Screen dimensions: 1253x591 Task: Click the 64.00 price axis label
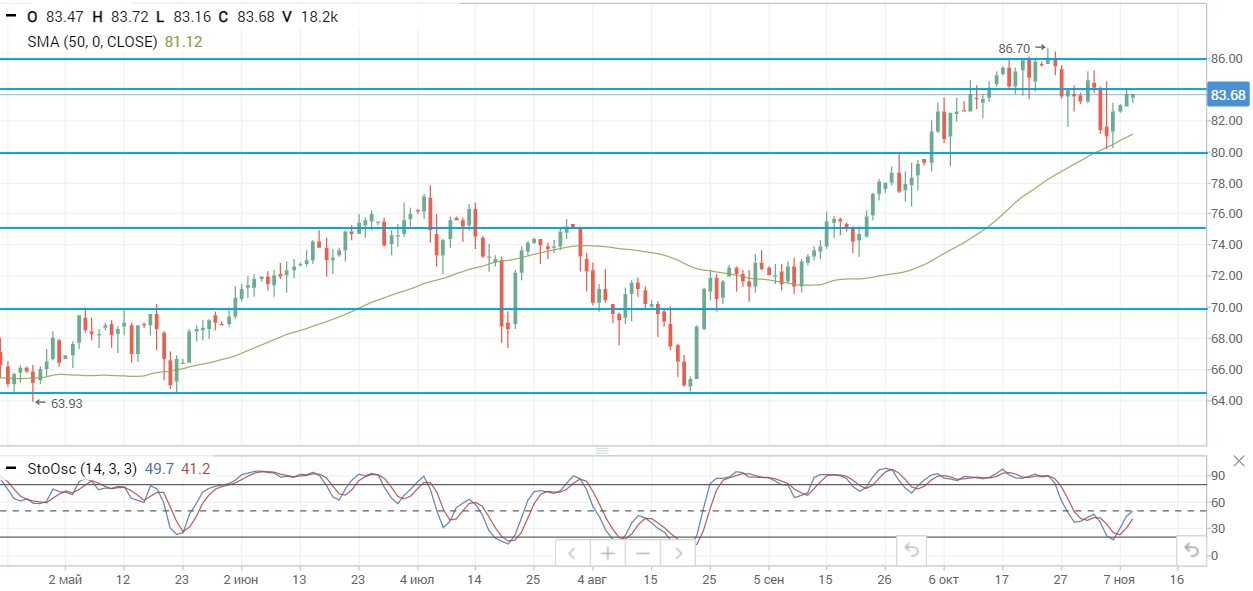coord(1227,400)
